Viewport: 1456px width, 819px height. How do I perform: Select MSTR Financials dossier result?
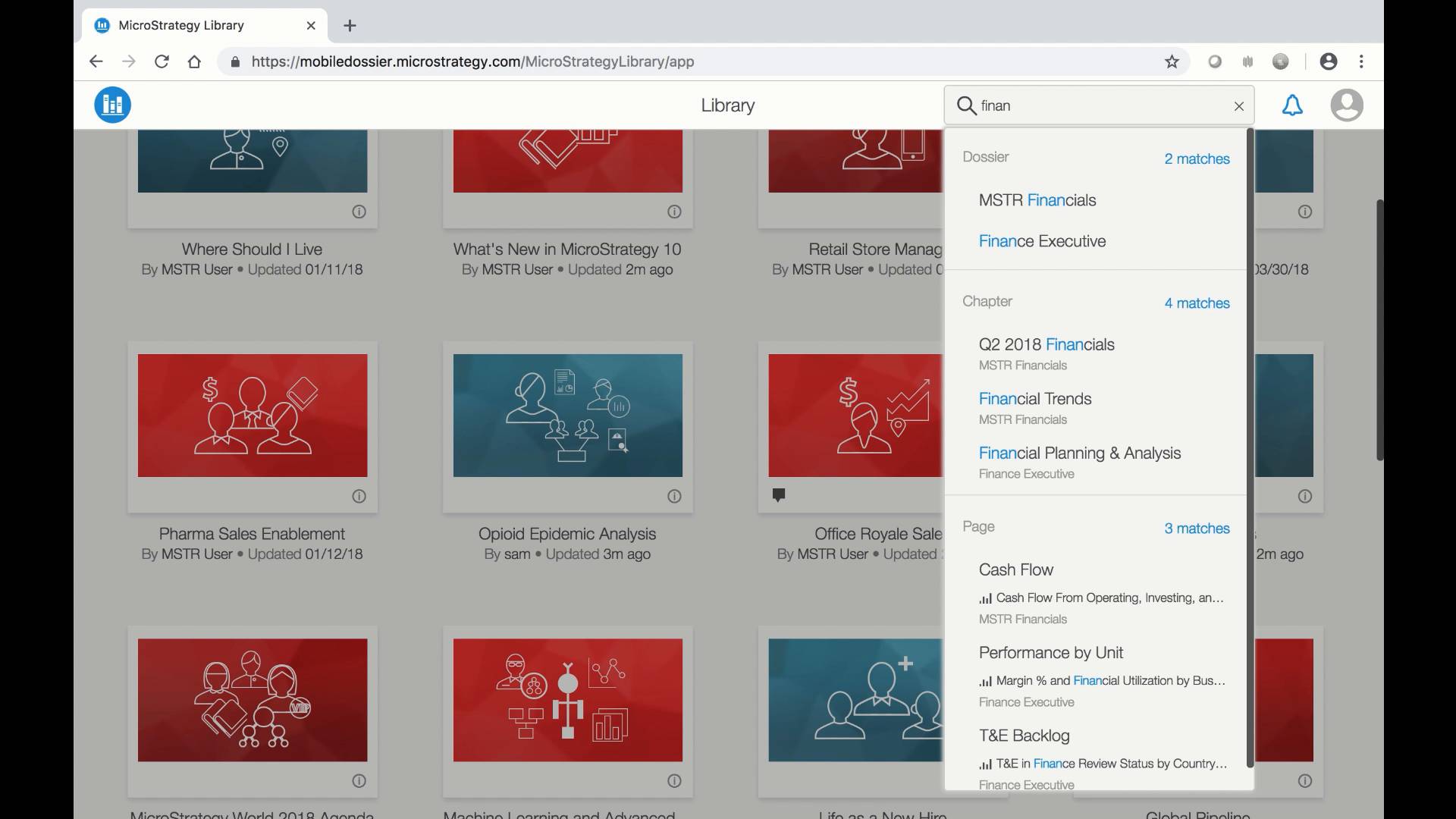[x=1037, y=200]
